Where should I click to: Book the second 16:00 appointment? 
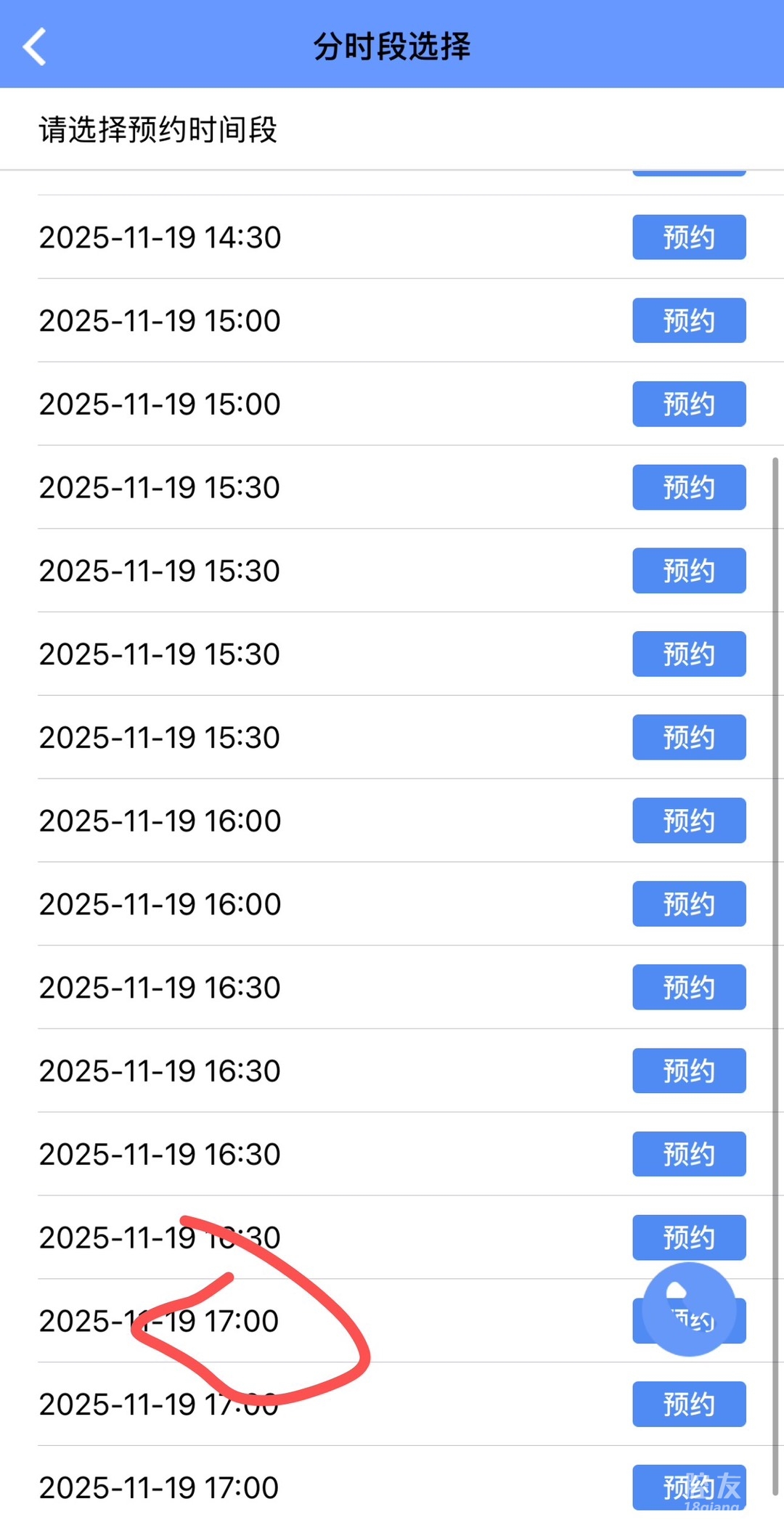tap(688, 904)
